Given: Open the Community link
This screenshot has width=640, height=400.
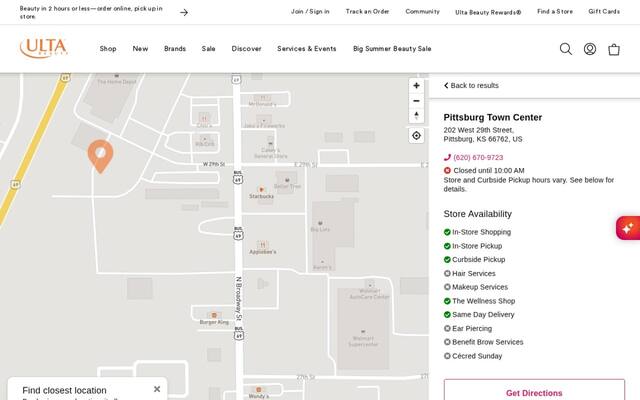Looking at the screenshot, I should (x=422, y=11).
